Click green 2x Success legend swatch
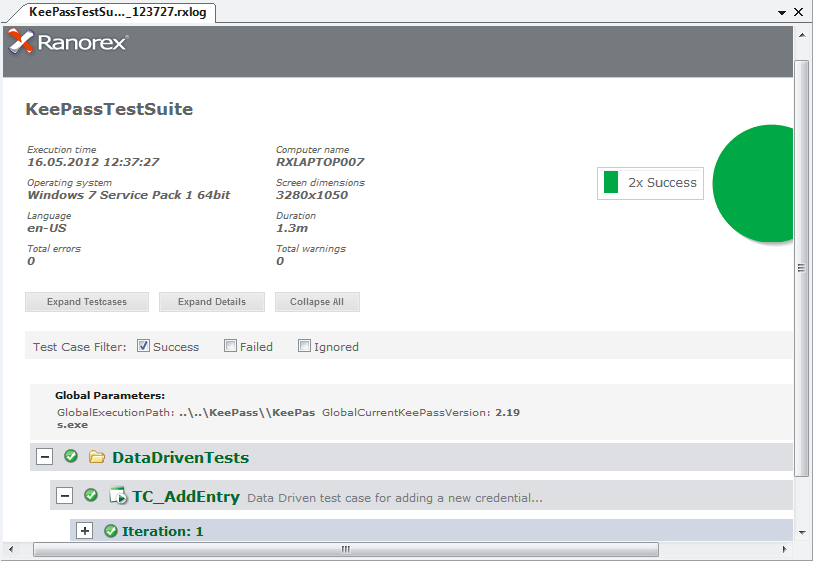This screenshot has height=561, width=813. pyautogui.click(x=611, y=183)
